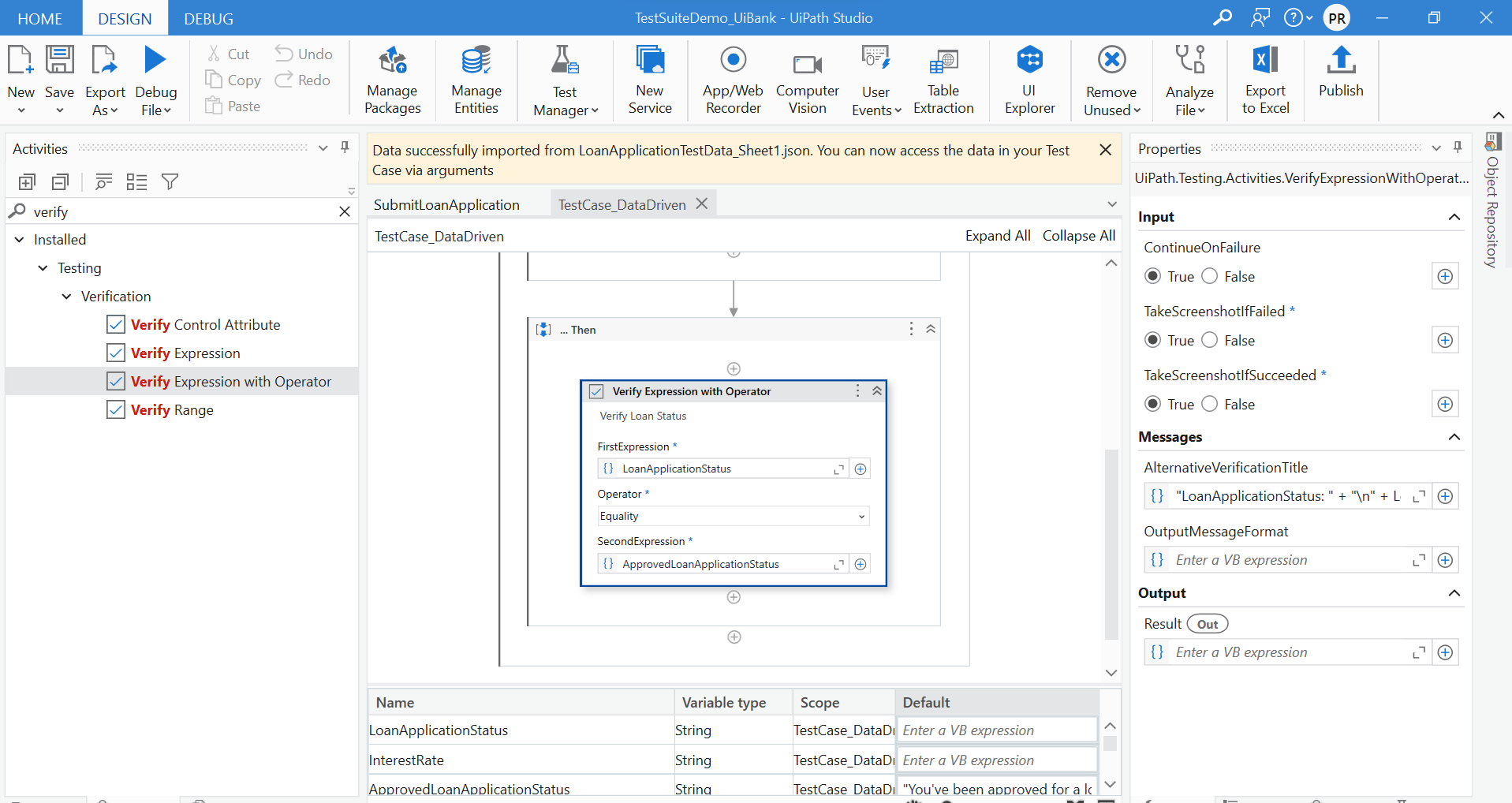
Task: Open the PR user profile button
Action: 1337,17
